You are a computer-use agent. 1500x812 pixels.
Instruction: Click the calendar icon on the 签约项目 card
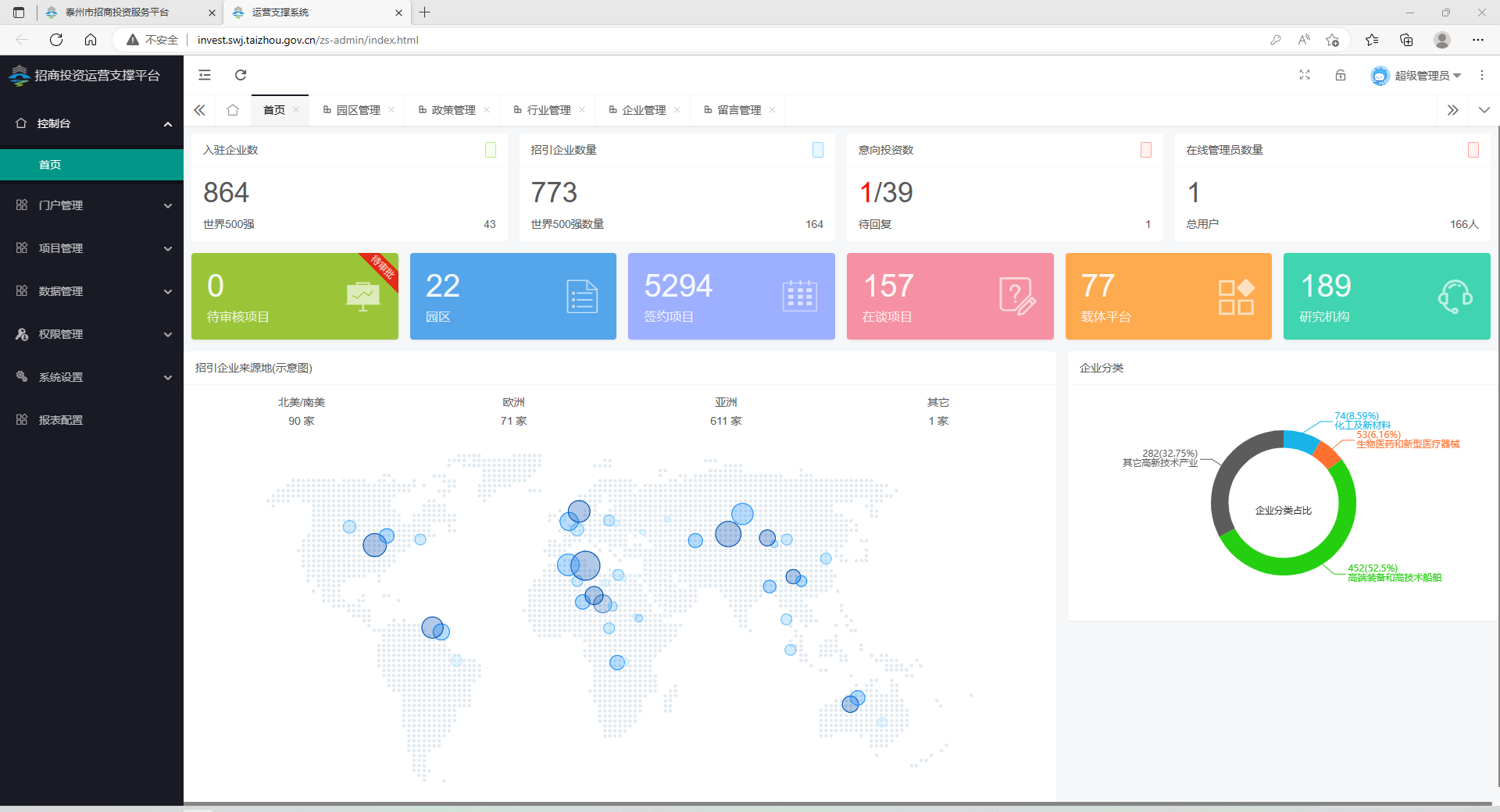(x=800, y=296)
